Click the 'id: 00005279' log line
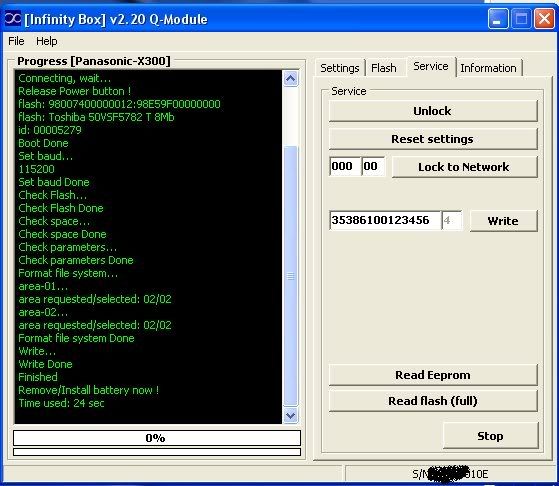This screenshot has height=486, width=559. pos(50,130)
